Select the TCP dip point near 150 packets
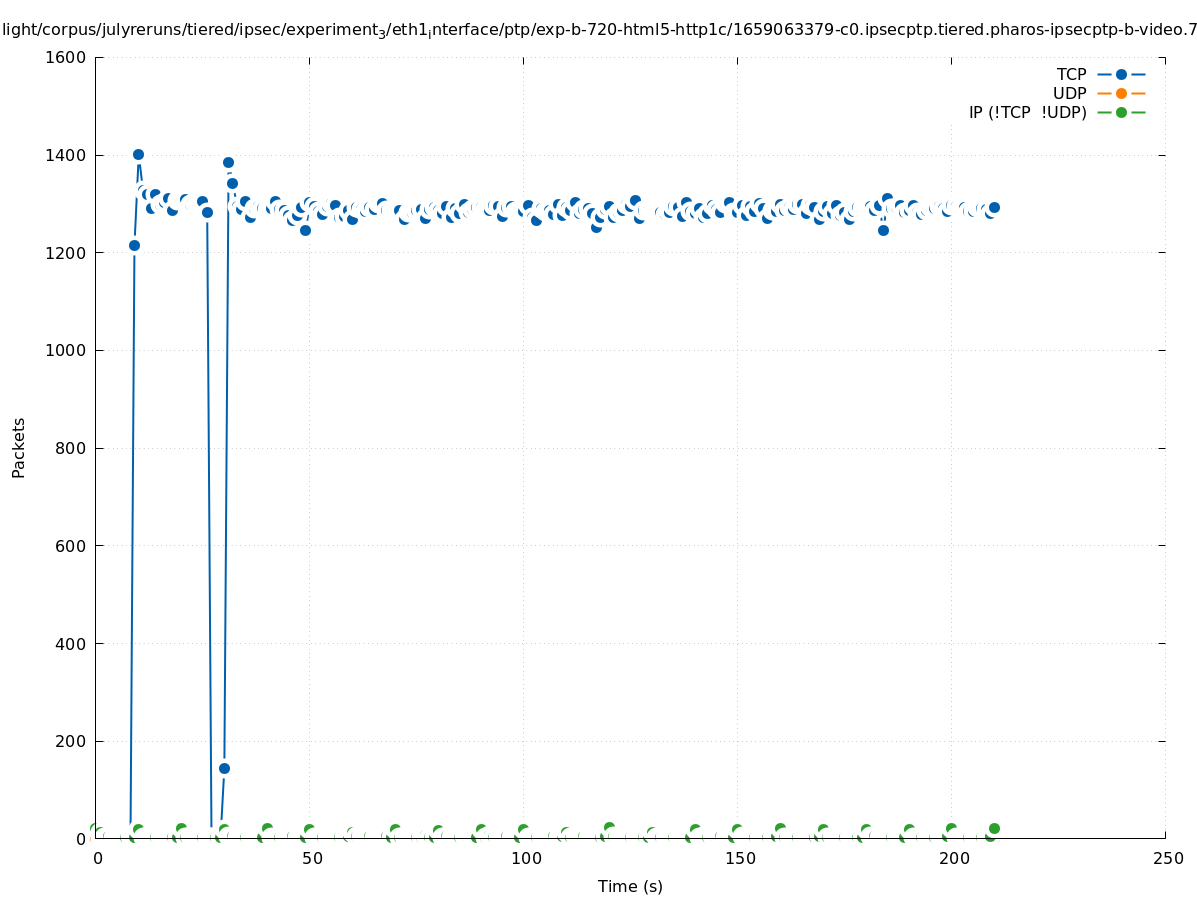 click(224, 768)
